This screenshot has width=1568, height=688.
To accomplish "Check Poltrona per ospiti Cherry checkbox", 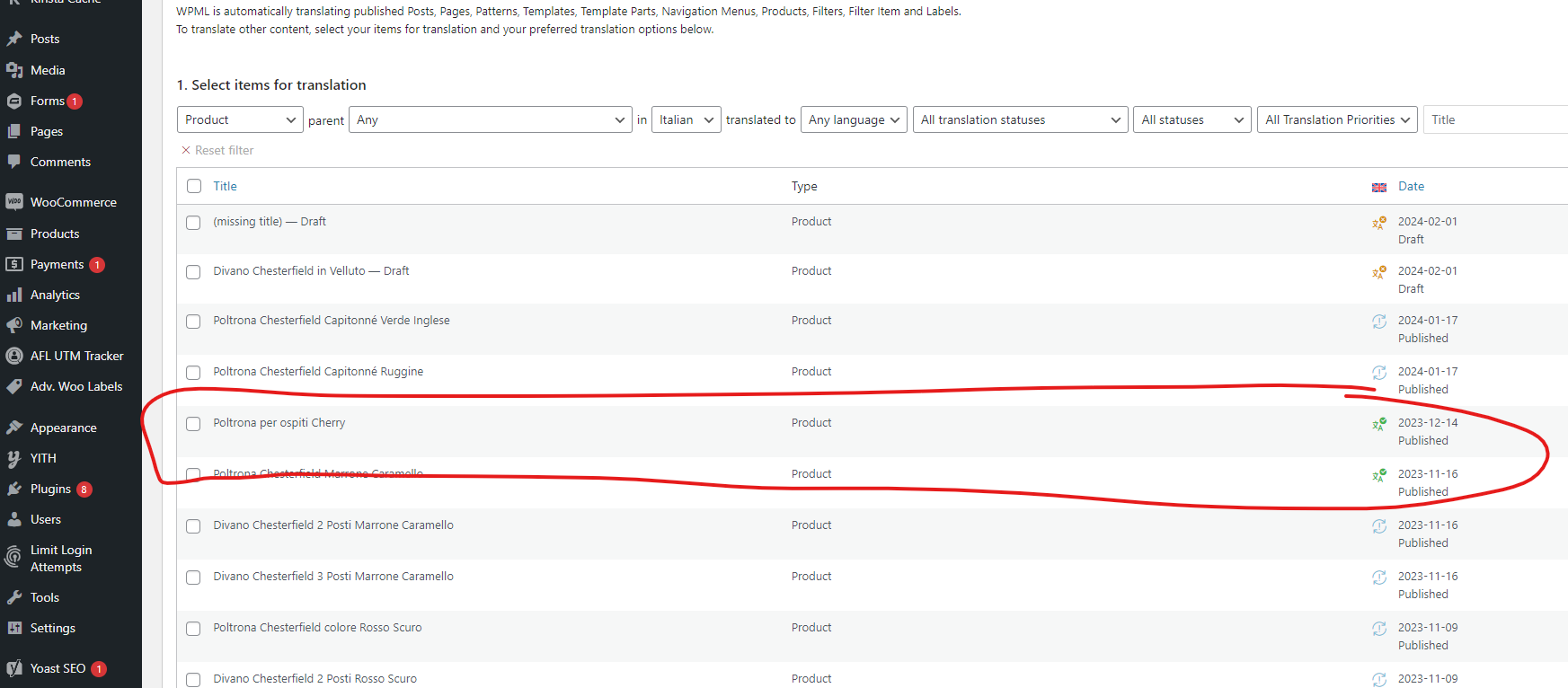I will pyautogui.click(x=193, y=423).
